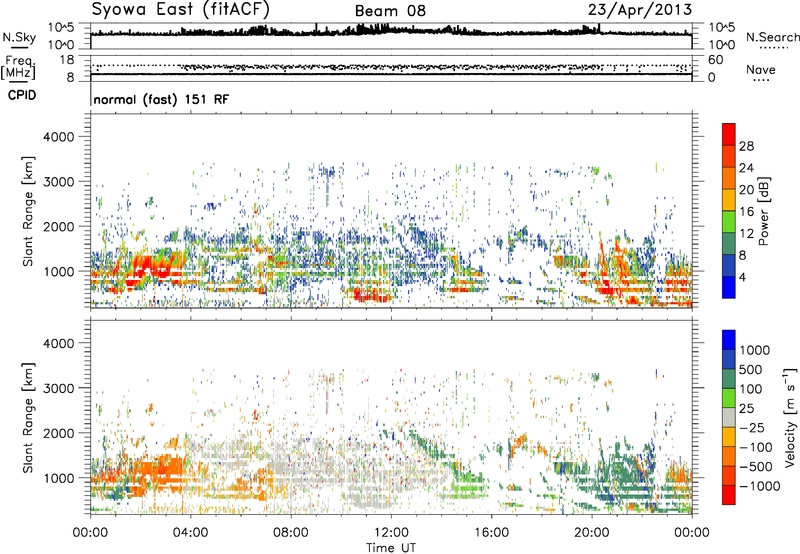Select the "Beam 08" heading

point(390,11)
